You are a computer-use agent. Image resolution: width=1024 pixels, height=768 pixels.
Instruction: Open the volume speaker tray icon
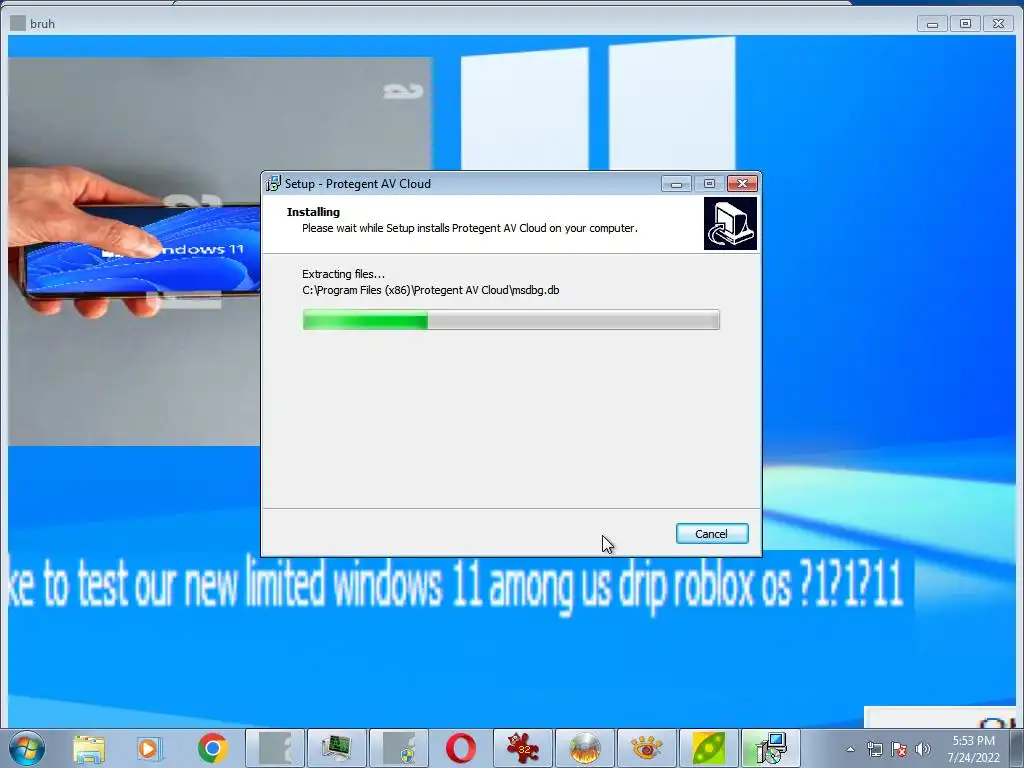[x=922, y=749]
